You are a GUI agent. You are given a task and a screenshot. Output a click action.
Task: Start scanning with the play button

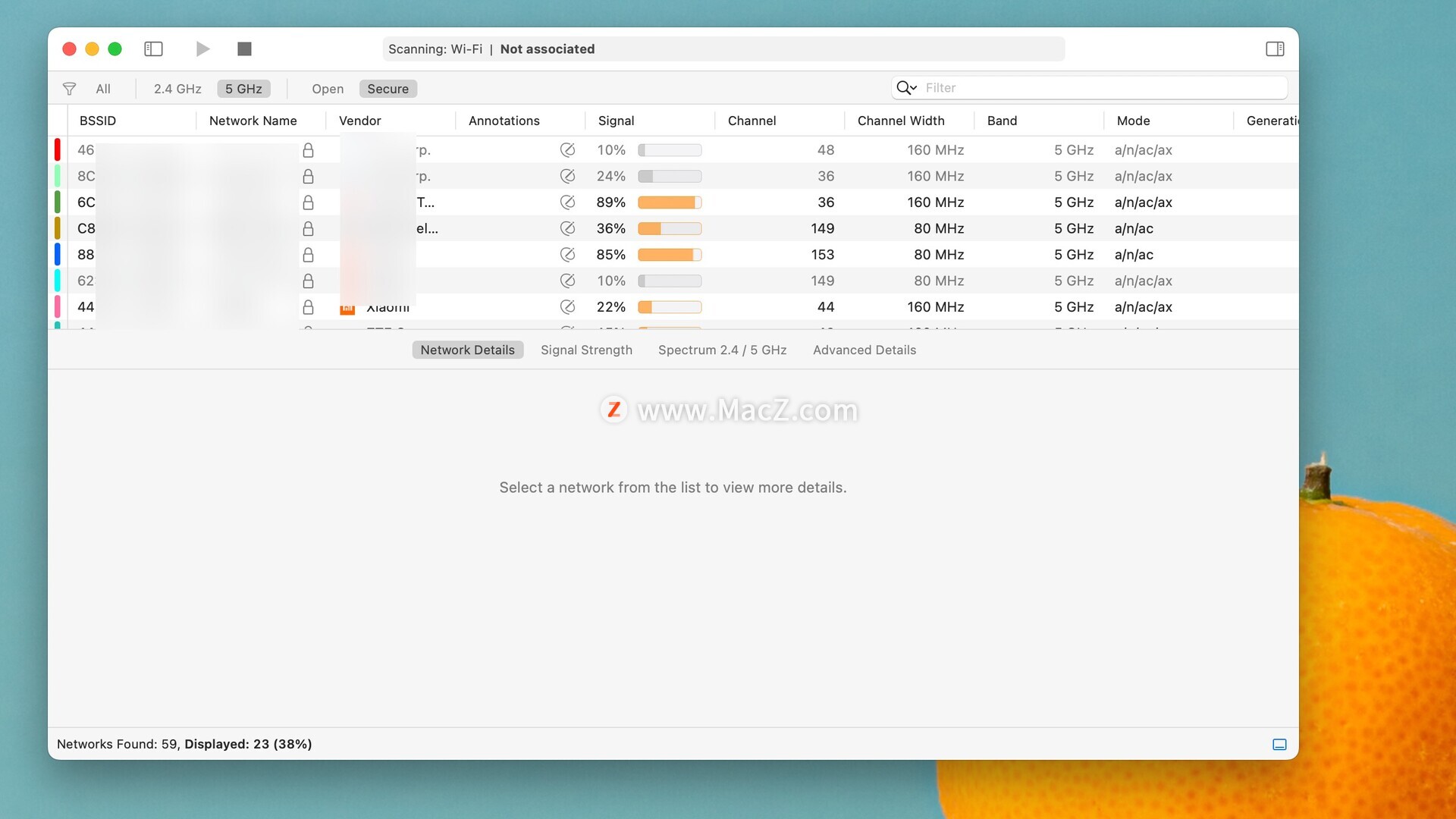(x=202, y=49)
